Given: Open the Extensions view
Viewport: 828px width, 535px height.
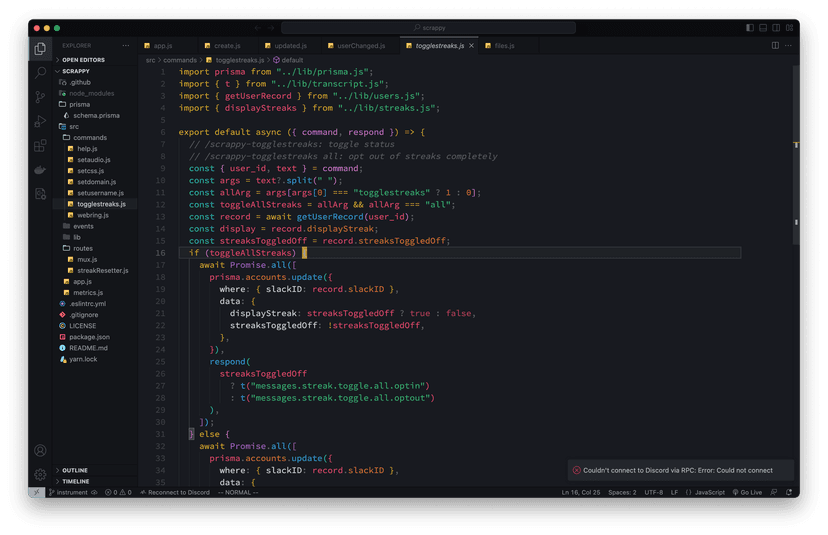Looking at the screenshot, I should 40,145.
